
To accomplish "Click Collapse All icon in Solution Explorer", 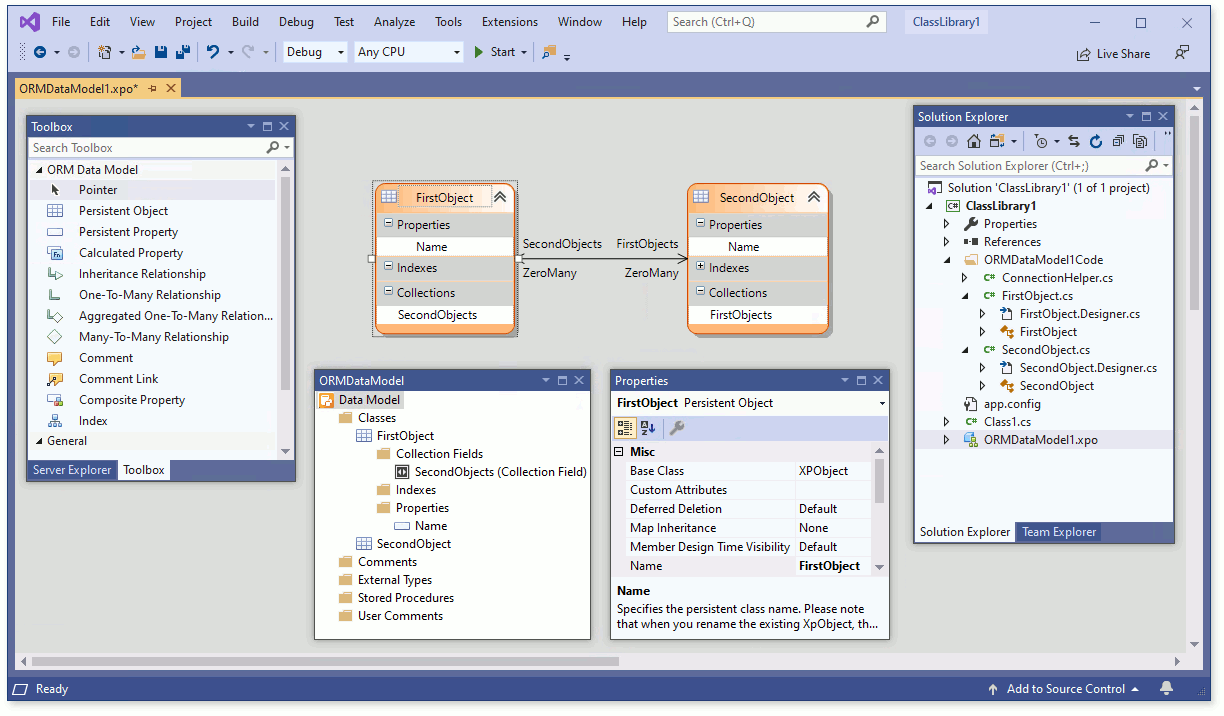I will (1118, 142).
